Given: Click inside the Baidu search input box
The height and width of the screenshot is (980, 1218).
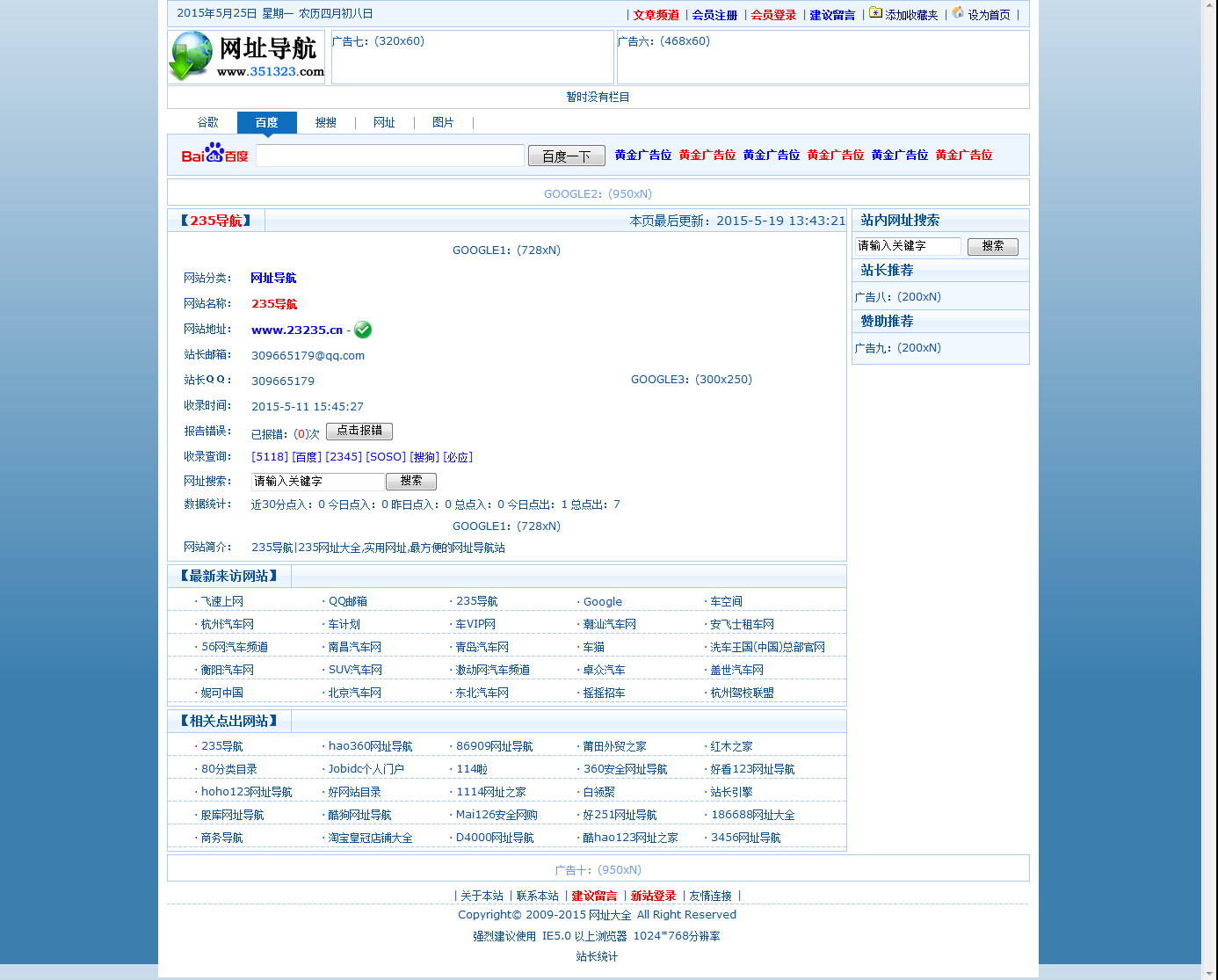Looking at the screenshot, I should [389, 155].
